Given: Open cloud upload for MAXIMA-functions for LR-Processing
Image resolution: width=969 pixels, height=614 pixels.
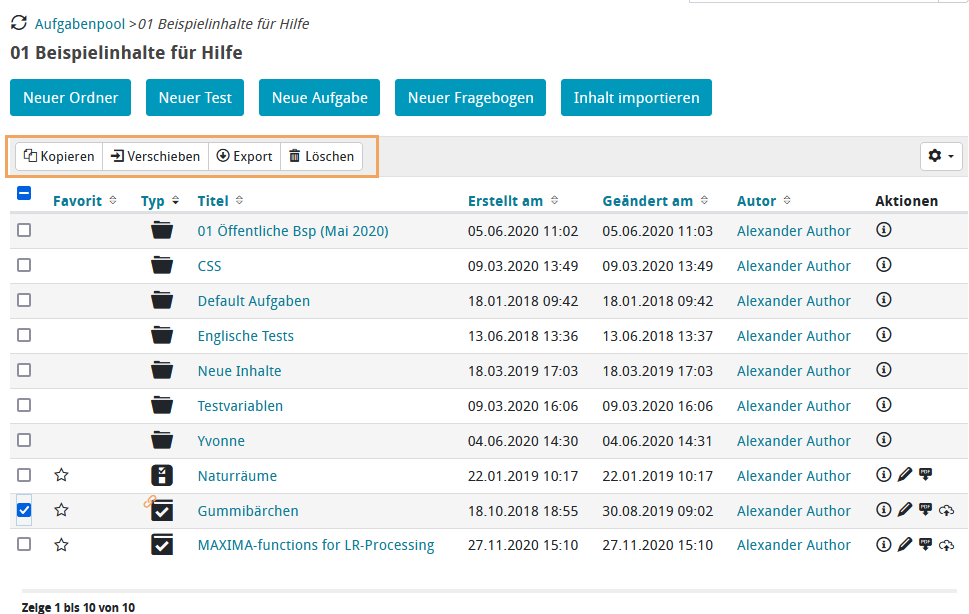Looking at the screenshot, I should pyautogui.click(x=947, y=544).
